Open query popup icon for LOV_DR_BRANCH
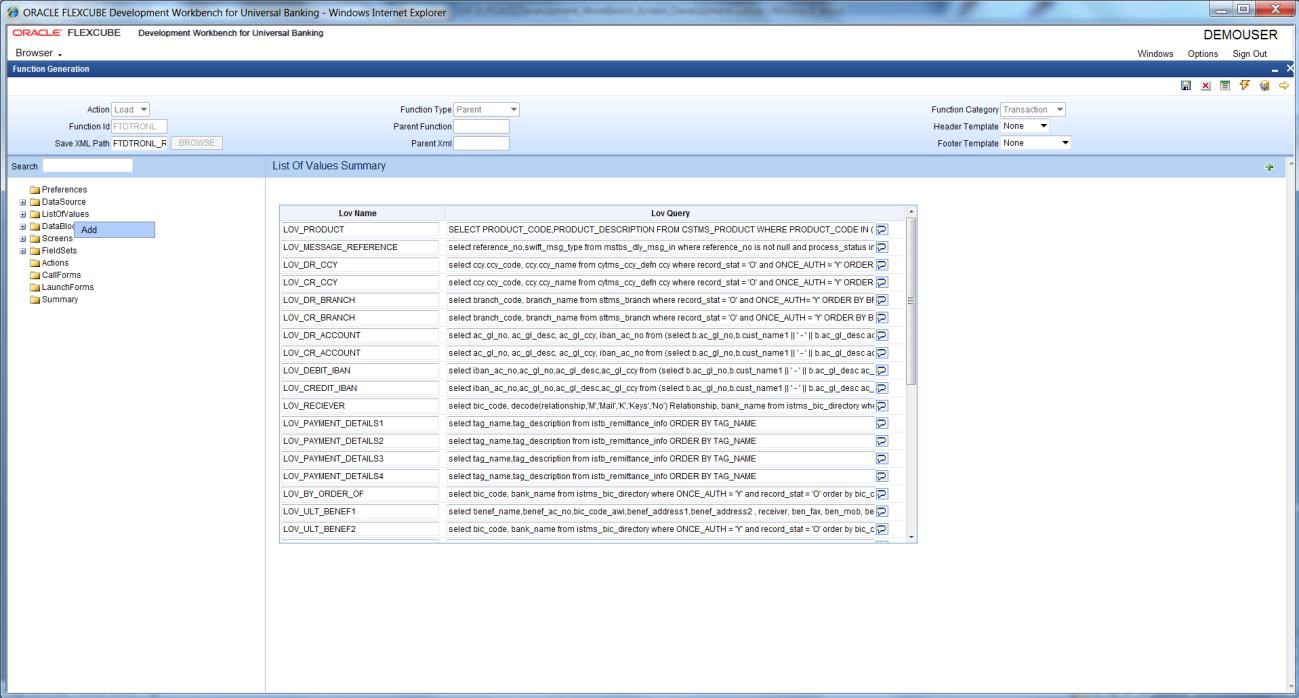The width and height of the screenshot is (1299, 698). tap(882, 300)
